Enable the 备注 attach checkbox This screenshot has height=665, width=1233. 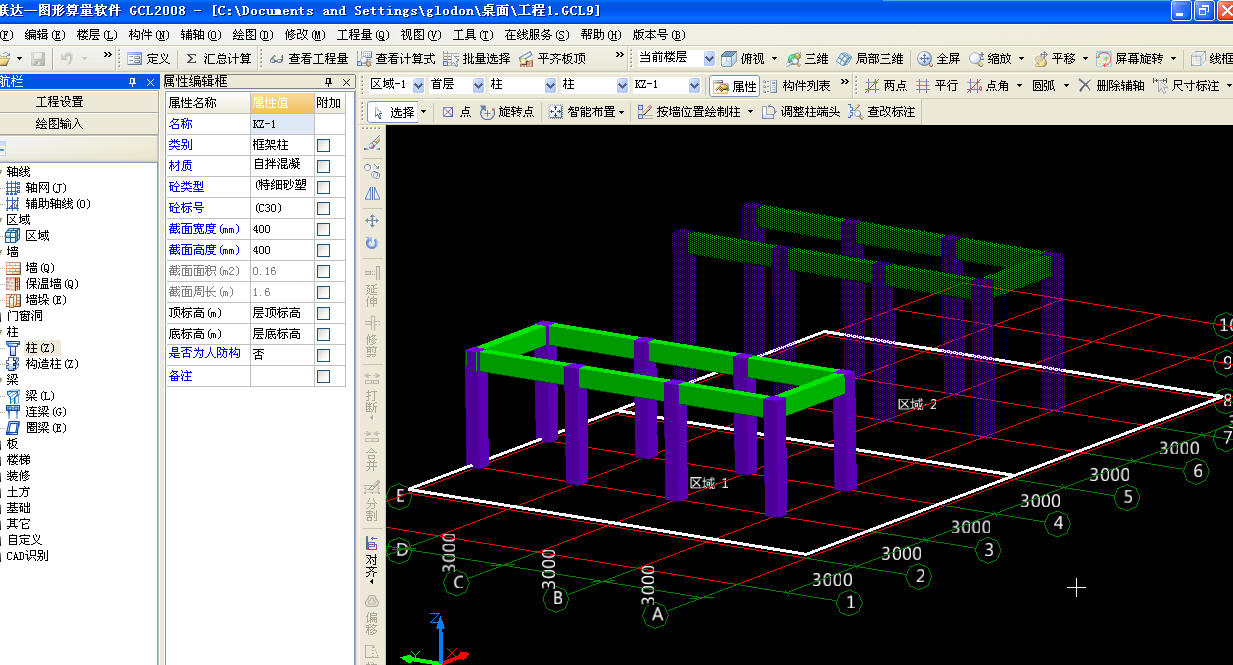pos(323,376)
